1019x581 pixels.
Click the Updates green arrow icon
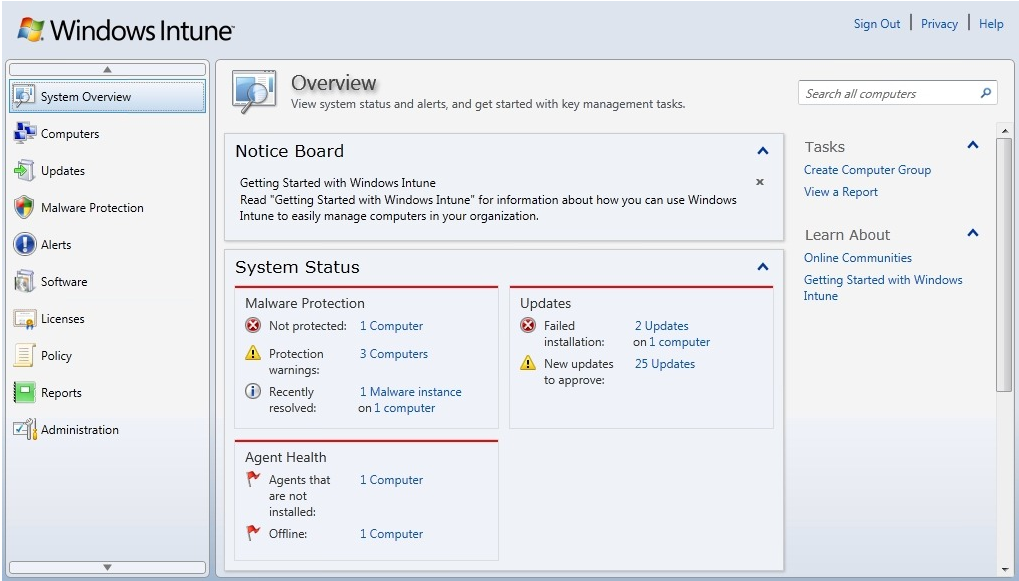pos(24,170)
